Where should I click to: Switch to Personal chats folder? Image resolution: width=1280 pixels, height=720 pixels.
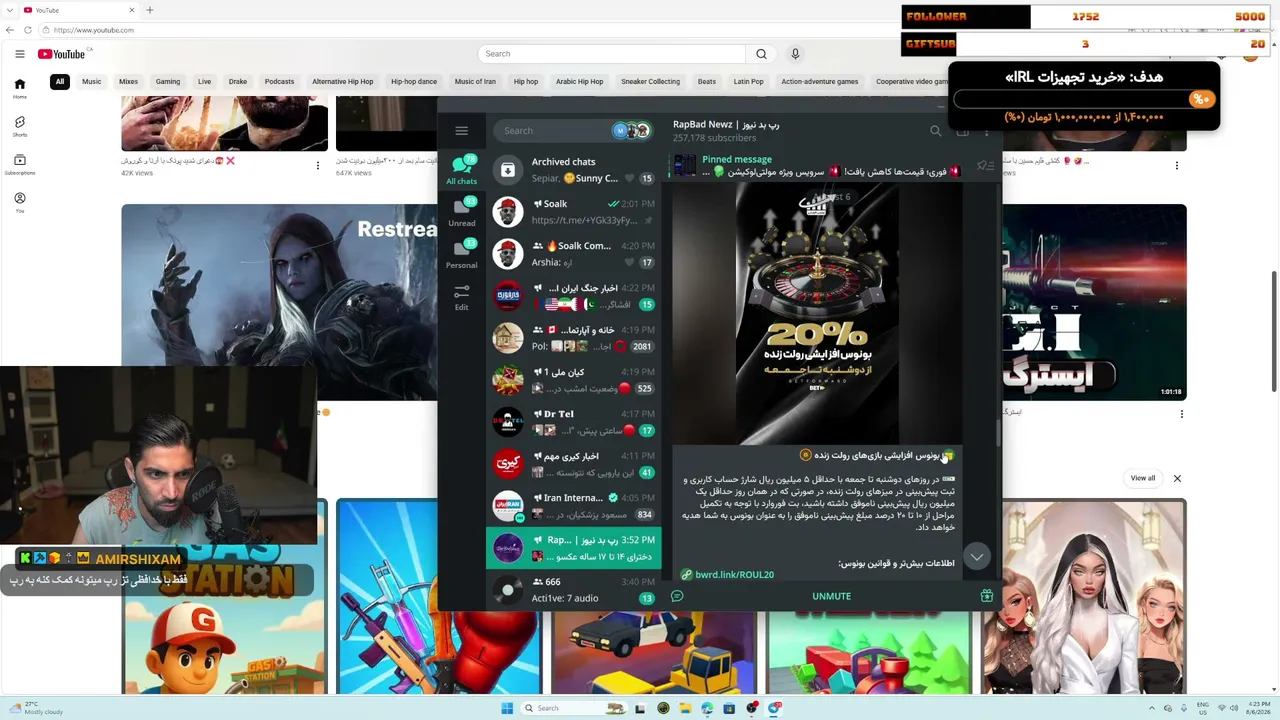(462, 255)
